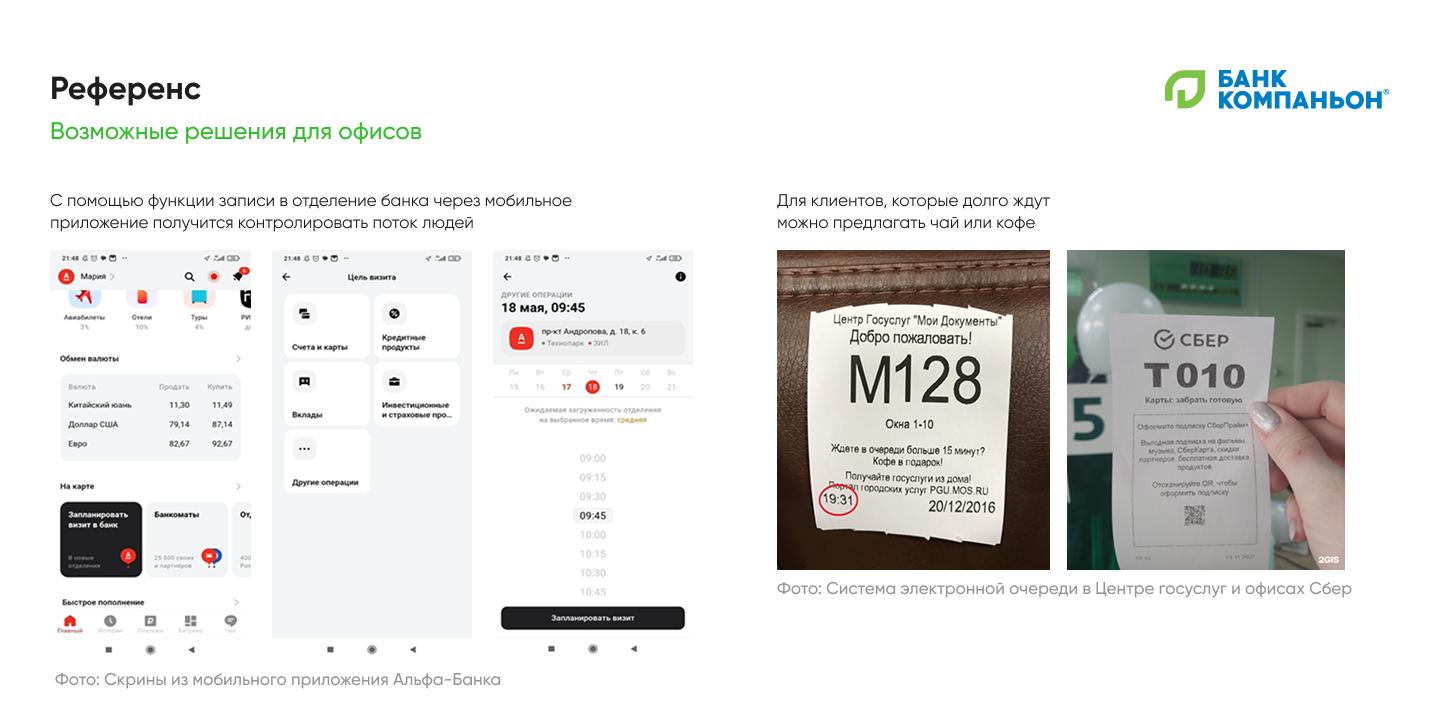This screenshot has height=720, width=1440.
Task: Tap the search magnifier icon beside Мария
Action: pos(189,277)
